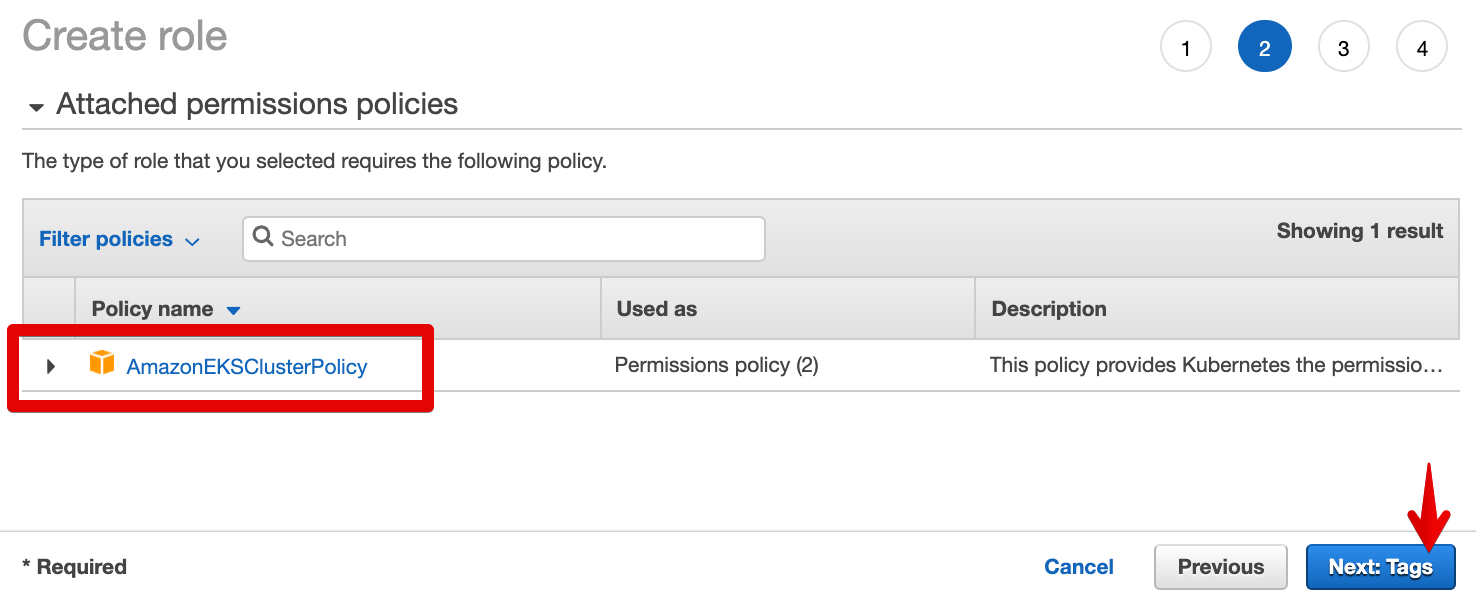Image resolution: width=1476 pixels, height=592 pixels.
Task: Click the truncated policy description text
Action: pyautogui.click(x=1215, y=366)
